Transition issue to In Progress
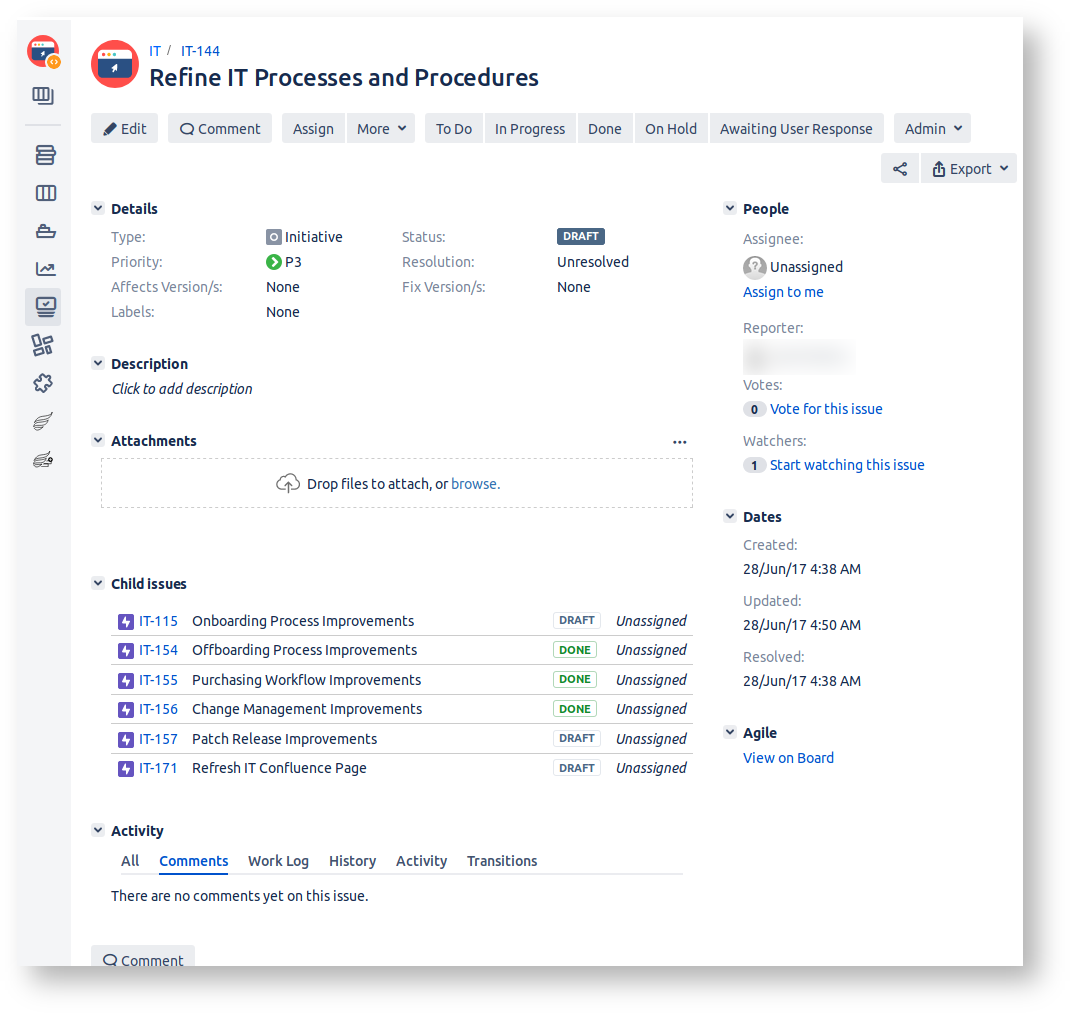 [529, 129]
